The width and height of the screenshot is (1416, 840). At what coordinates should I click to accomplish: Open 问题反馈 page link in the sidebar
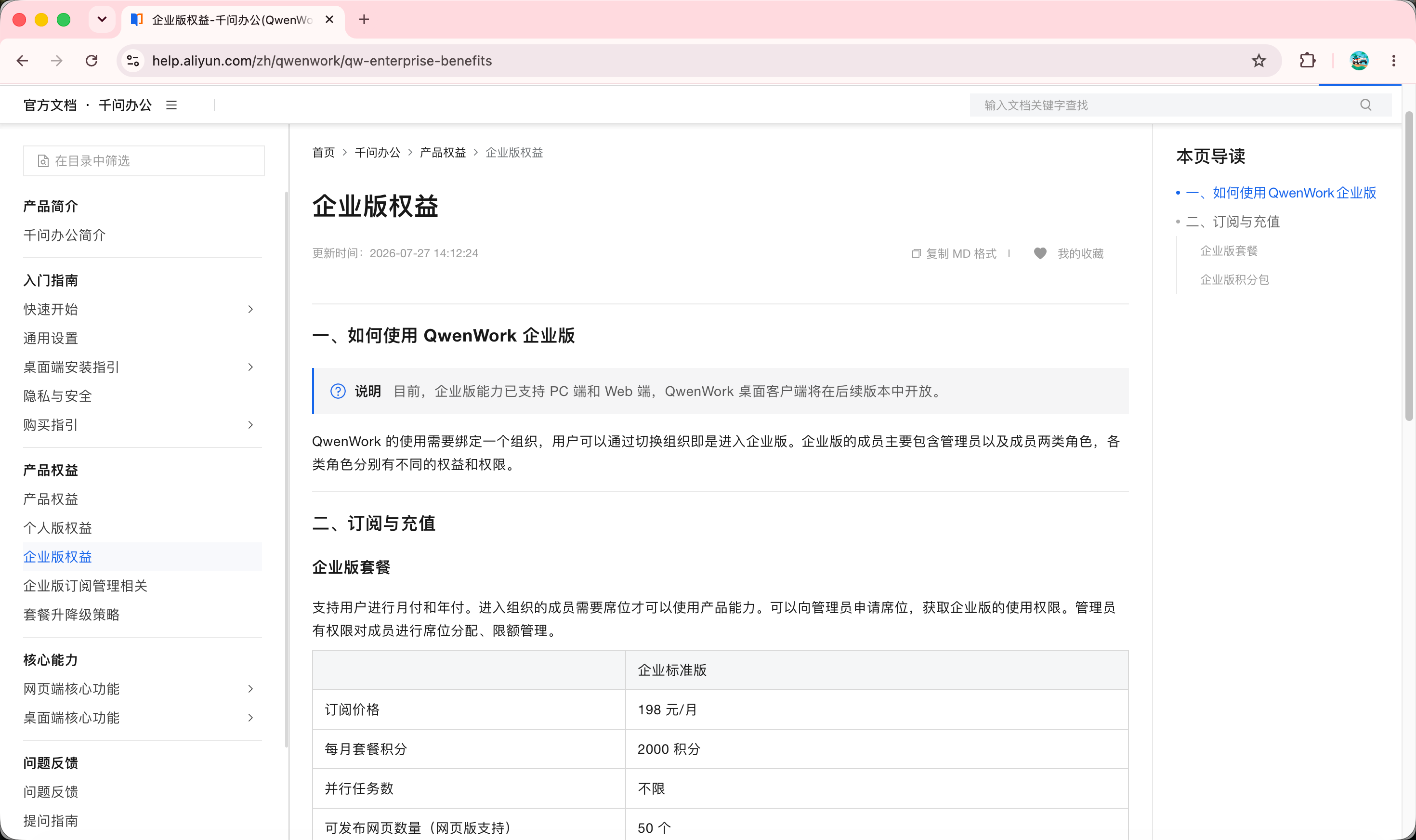(51, 791)
